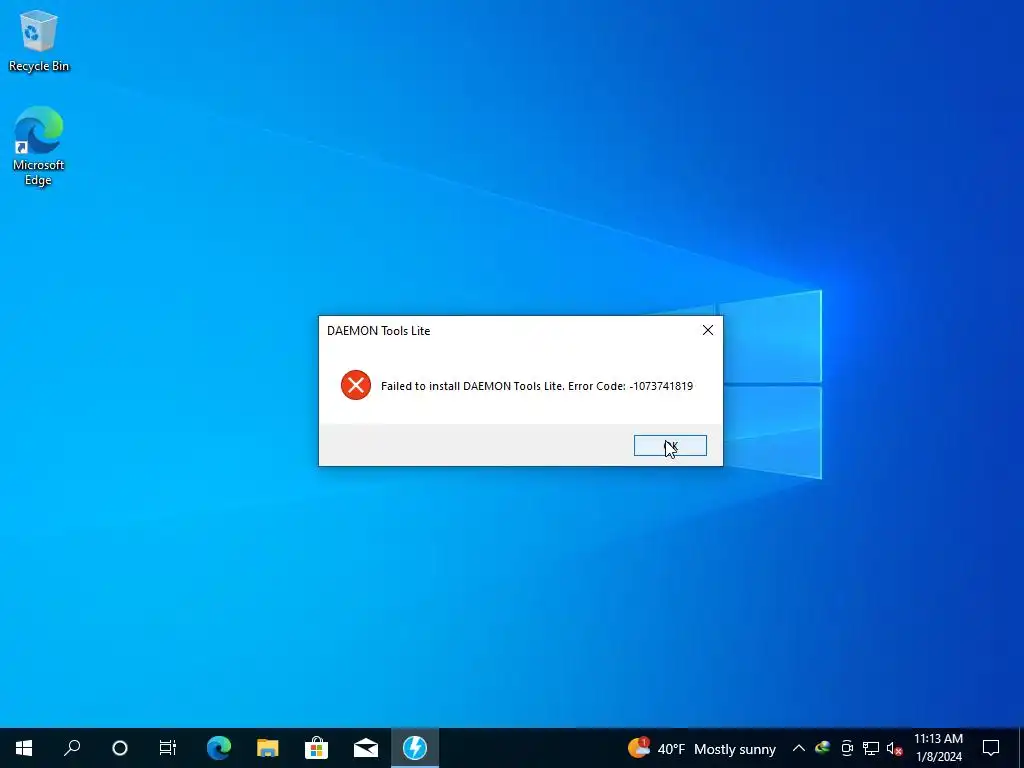Open the Windows Start menu
Image resolution: width=1024 pixels, height=768 pixels.
(x=24, y=748)
